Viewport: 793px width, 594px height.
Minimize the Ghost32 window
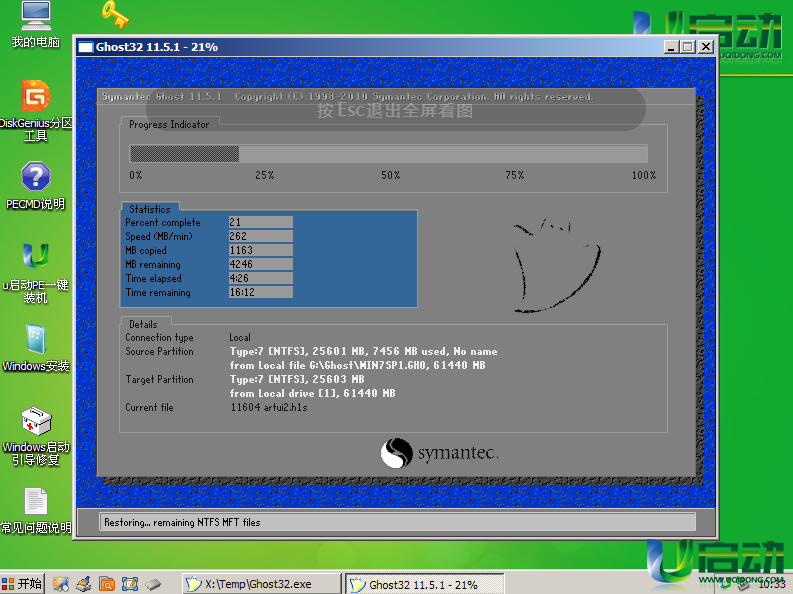coord(671,47)
